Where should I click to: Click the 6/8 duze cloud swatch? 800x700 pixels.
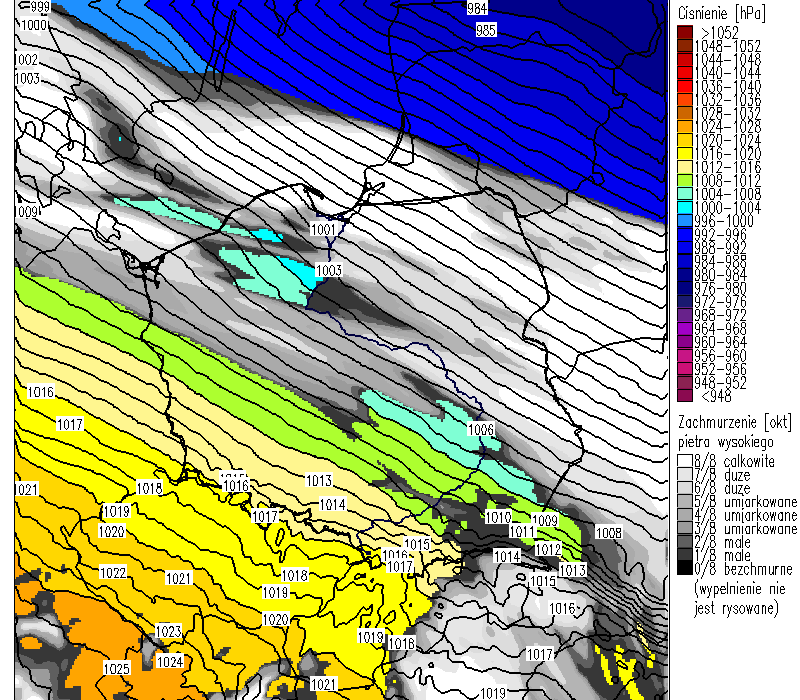click(685, 488)
